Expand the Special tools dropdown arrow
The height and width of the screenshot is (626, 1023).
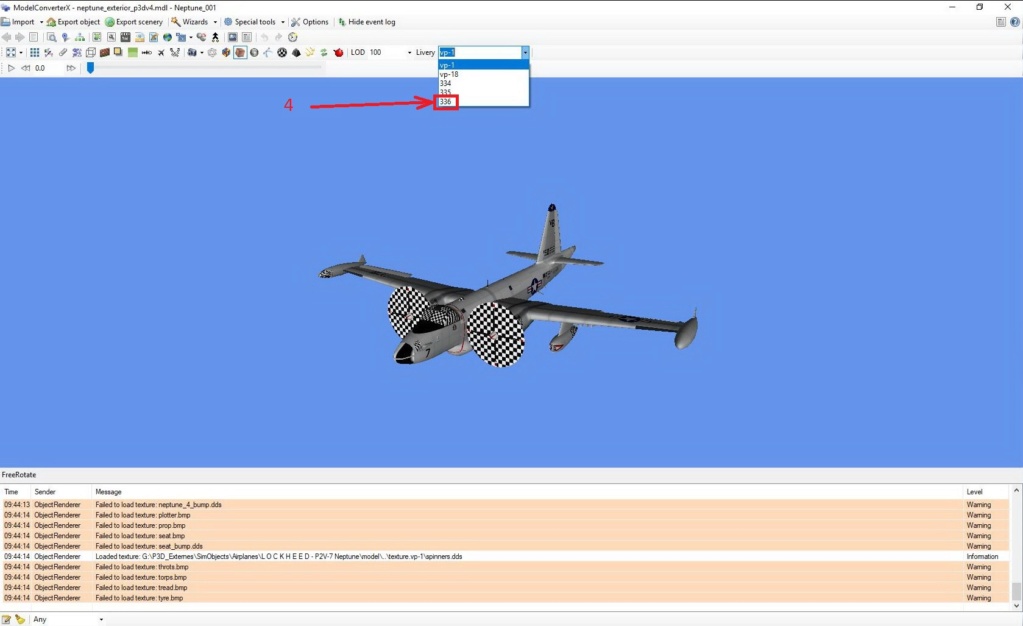click(282, 22)
